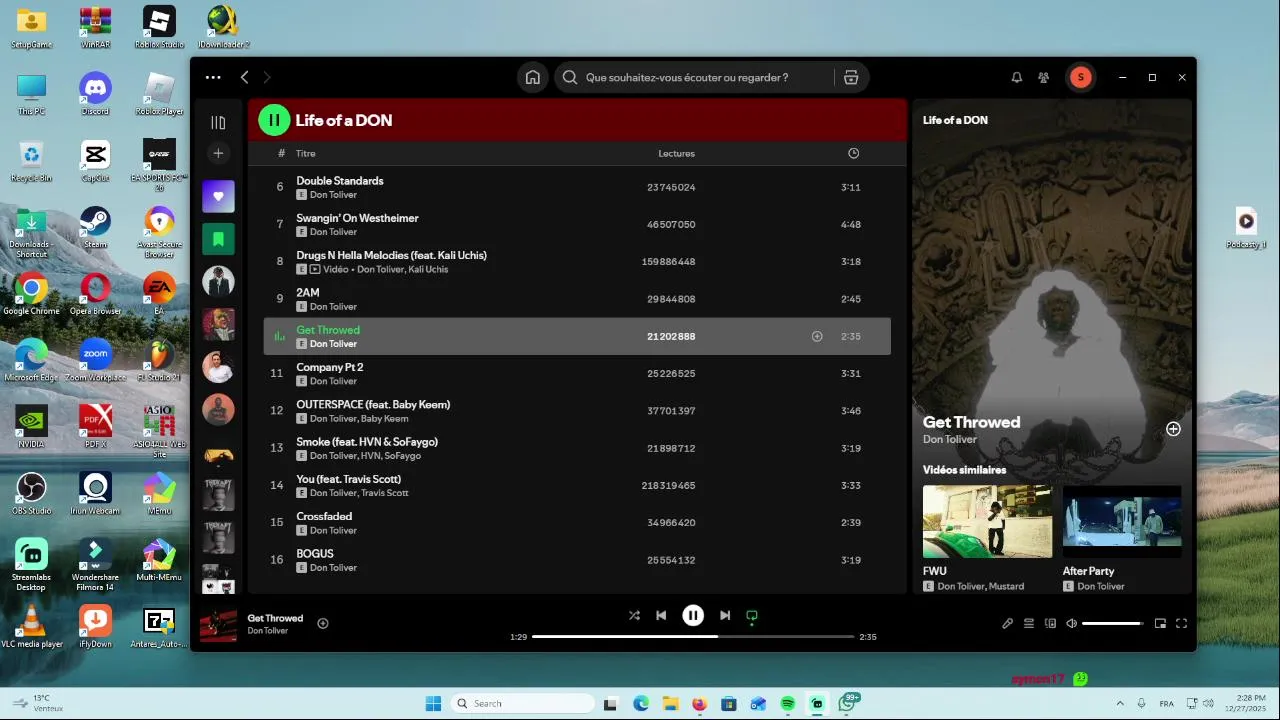Toggle shuffle in the player bar
The image size is (1280, 720).
point(634,615)
